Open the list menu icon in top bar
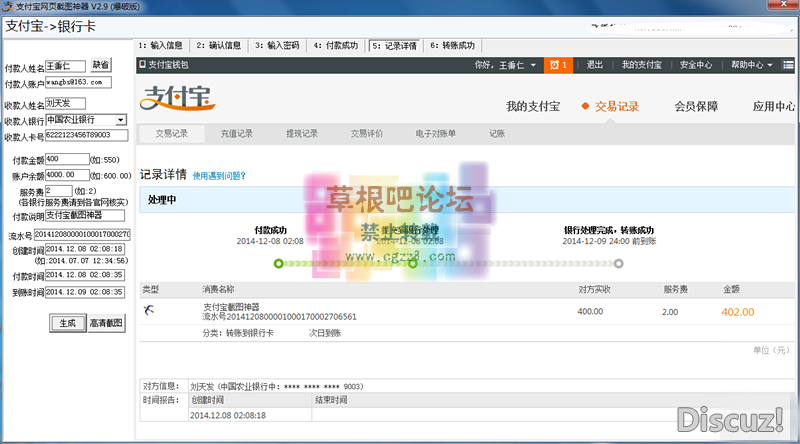 tap(788, 65)
